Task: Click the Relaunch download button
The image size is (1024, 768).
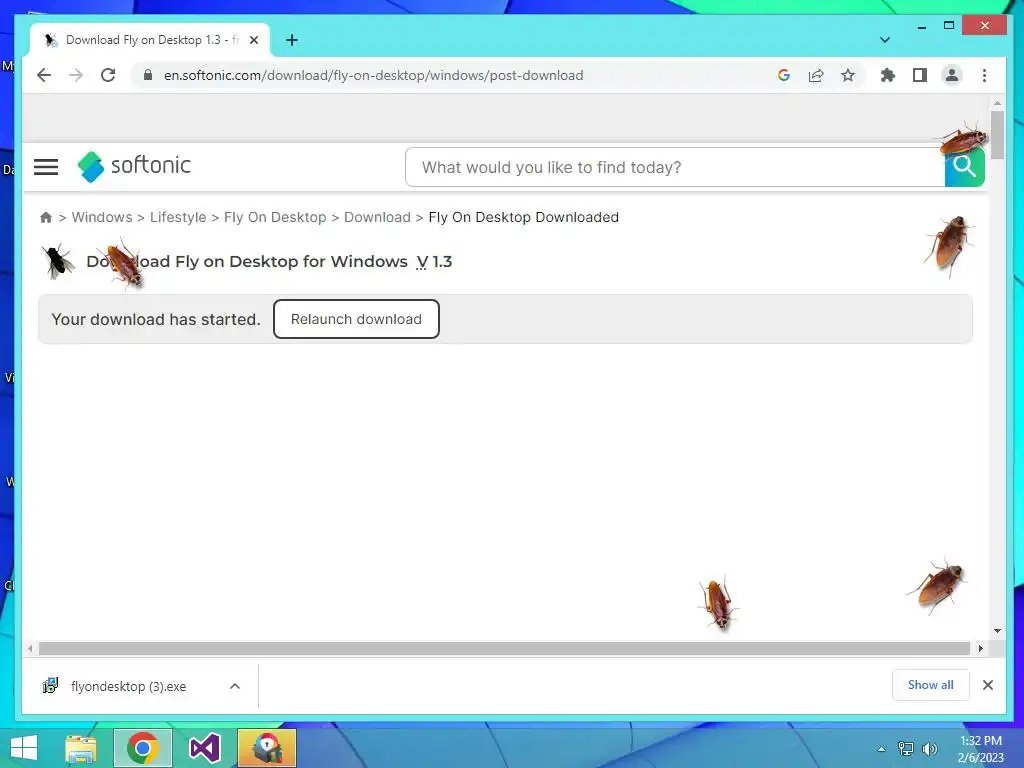Action: [356, 319]
